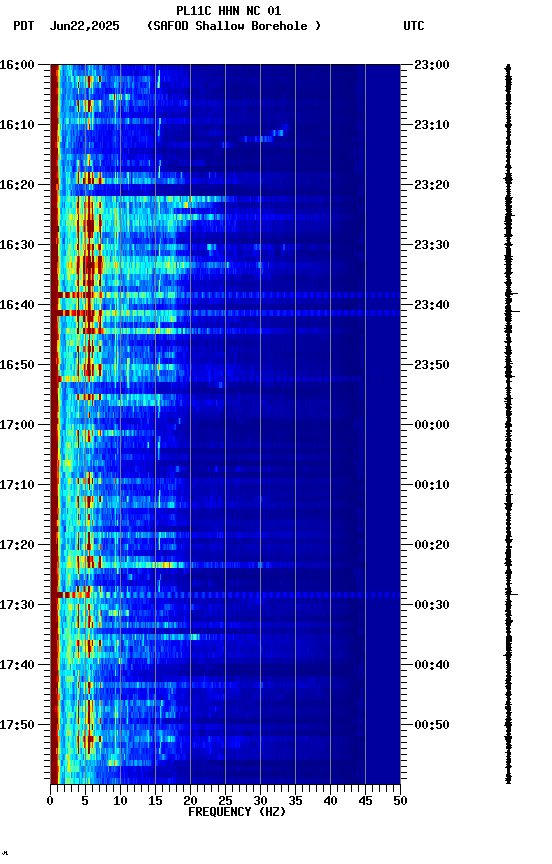Click the date Jun22,2025
Image resolution: width=552 pixels, height=864 pixels.
[84, 26]
